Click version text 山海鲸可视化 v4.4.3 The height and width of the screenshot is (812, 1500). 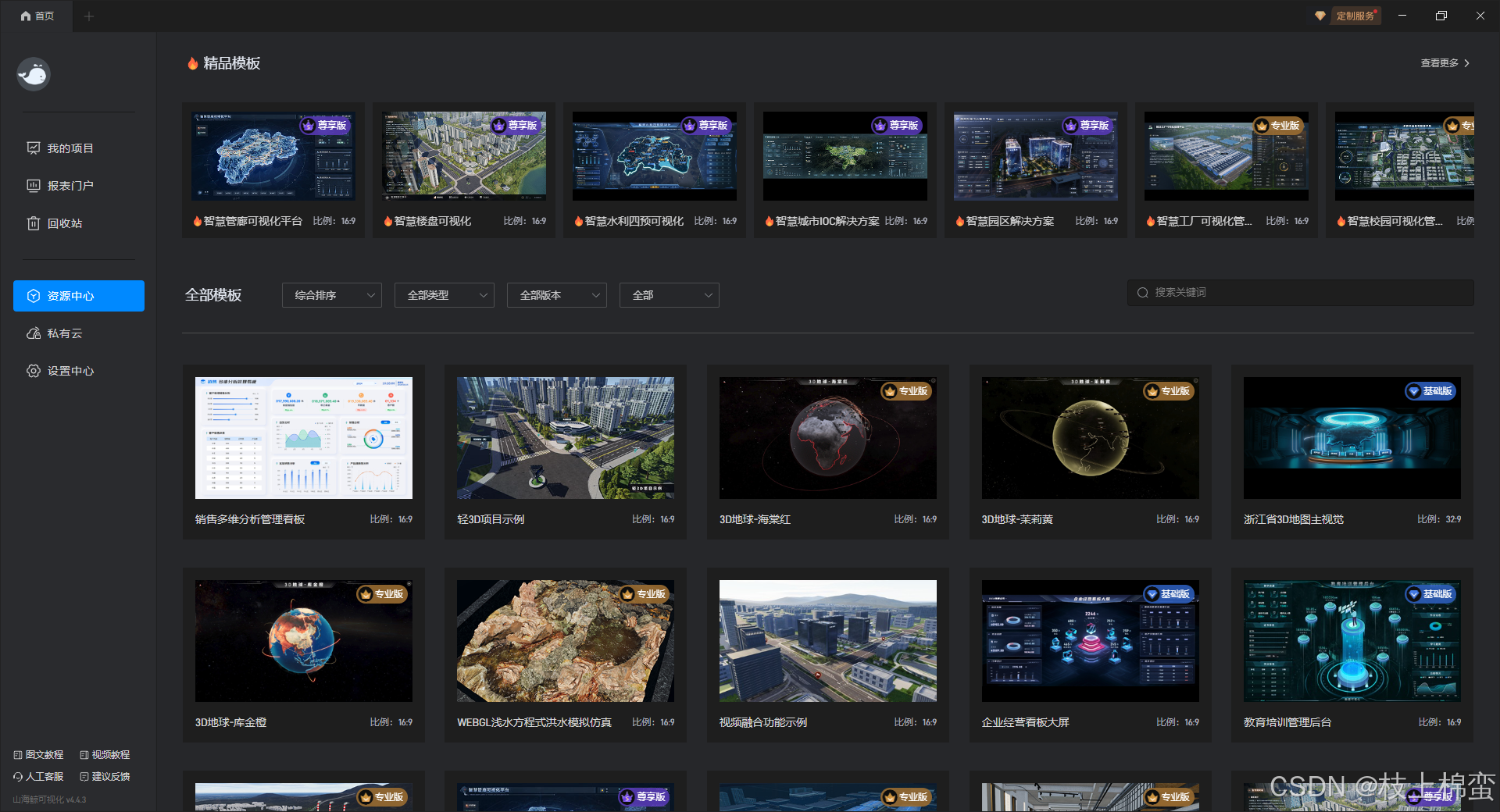point(49,800)
